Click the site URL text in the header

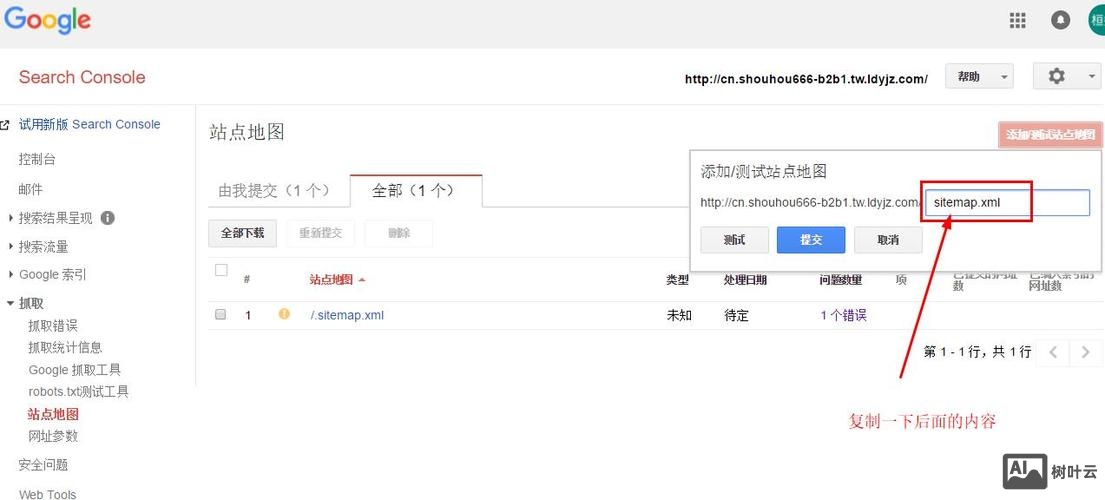tap(806, 79)
